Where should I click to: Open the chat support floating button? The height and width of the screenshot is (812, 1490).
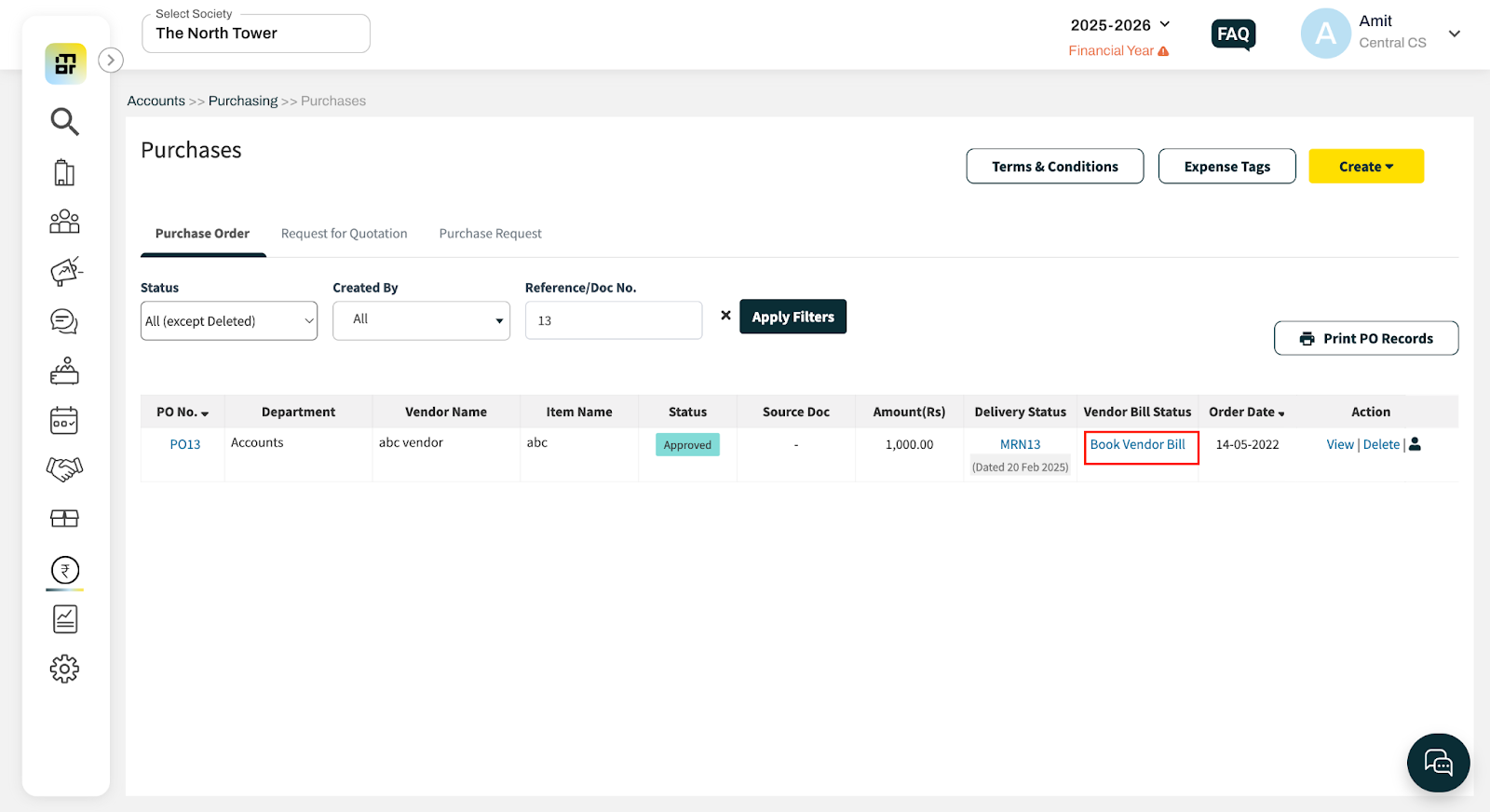(x=1439, y=764)
